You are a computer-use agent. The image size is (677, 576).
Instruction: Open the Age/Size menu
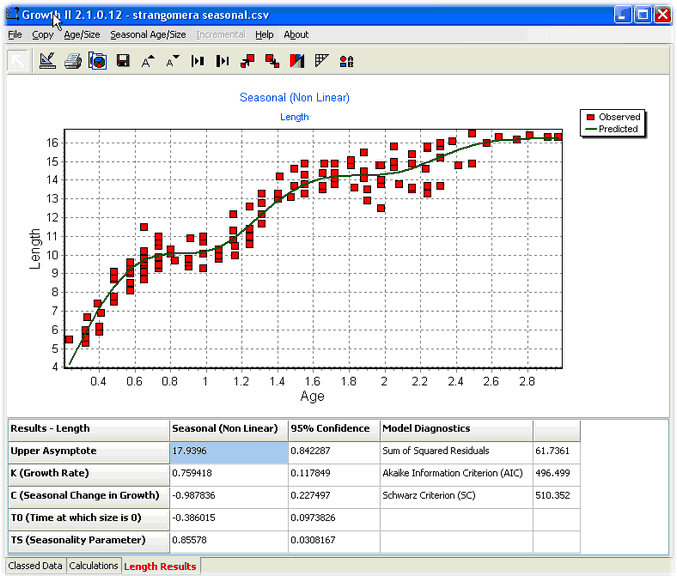(82, 35)
